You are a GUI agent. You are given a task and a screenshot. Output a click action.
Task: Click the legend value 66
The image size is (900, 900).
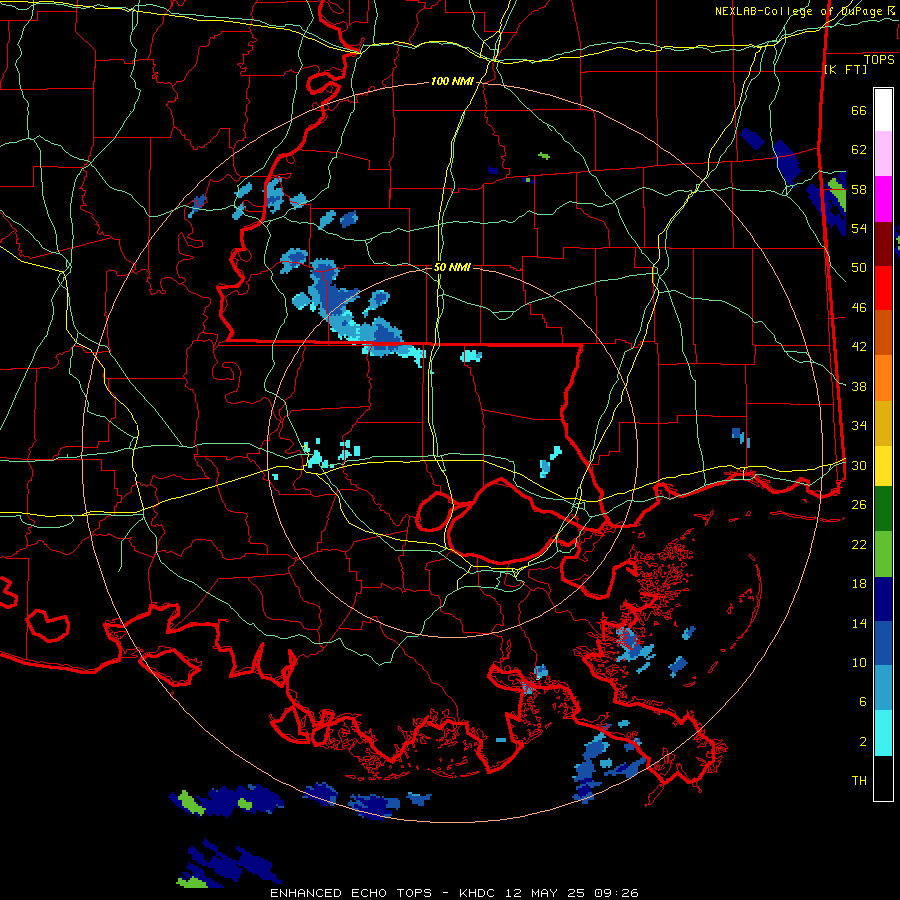859,110
